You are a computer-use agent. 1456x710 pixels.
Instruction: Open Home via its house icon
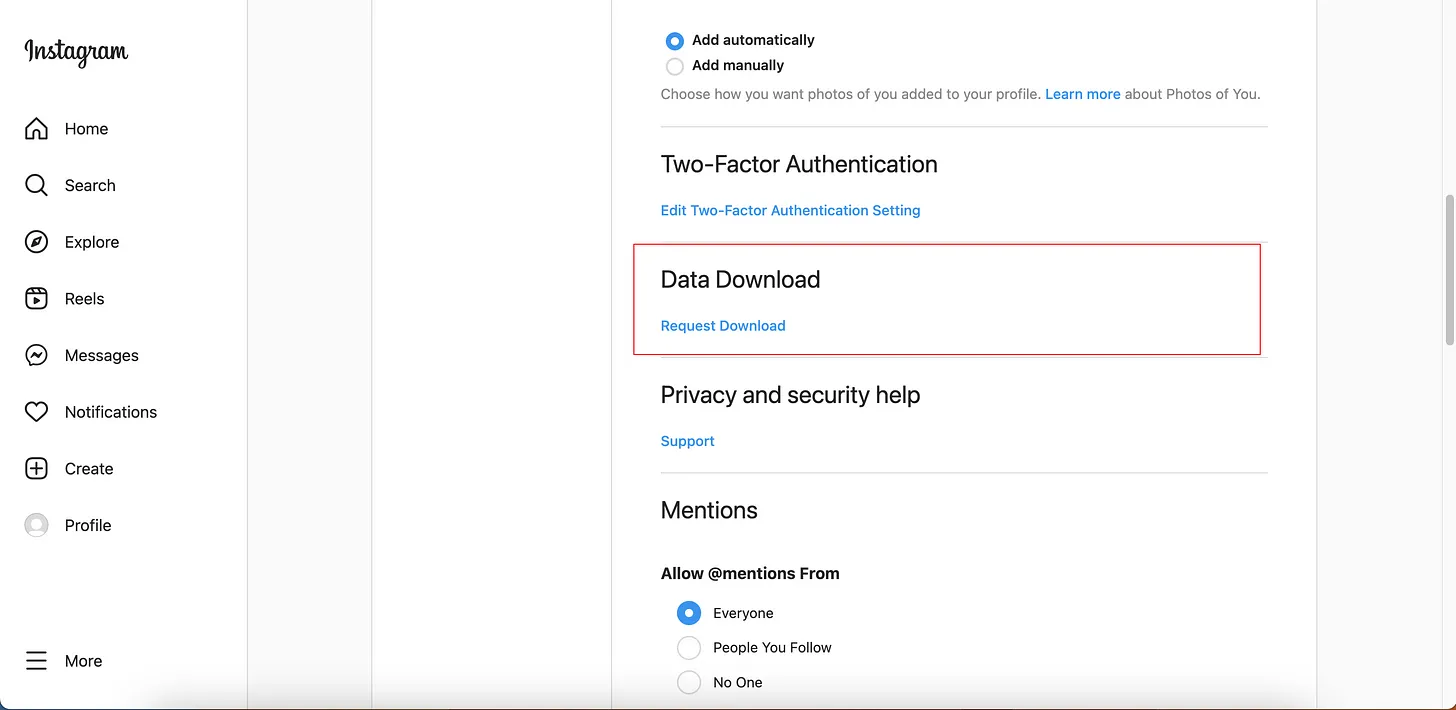(x=36, y=129)
